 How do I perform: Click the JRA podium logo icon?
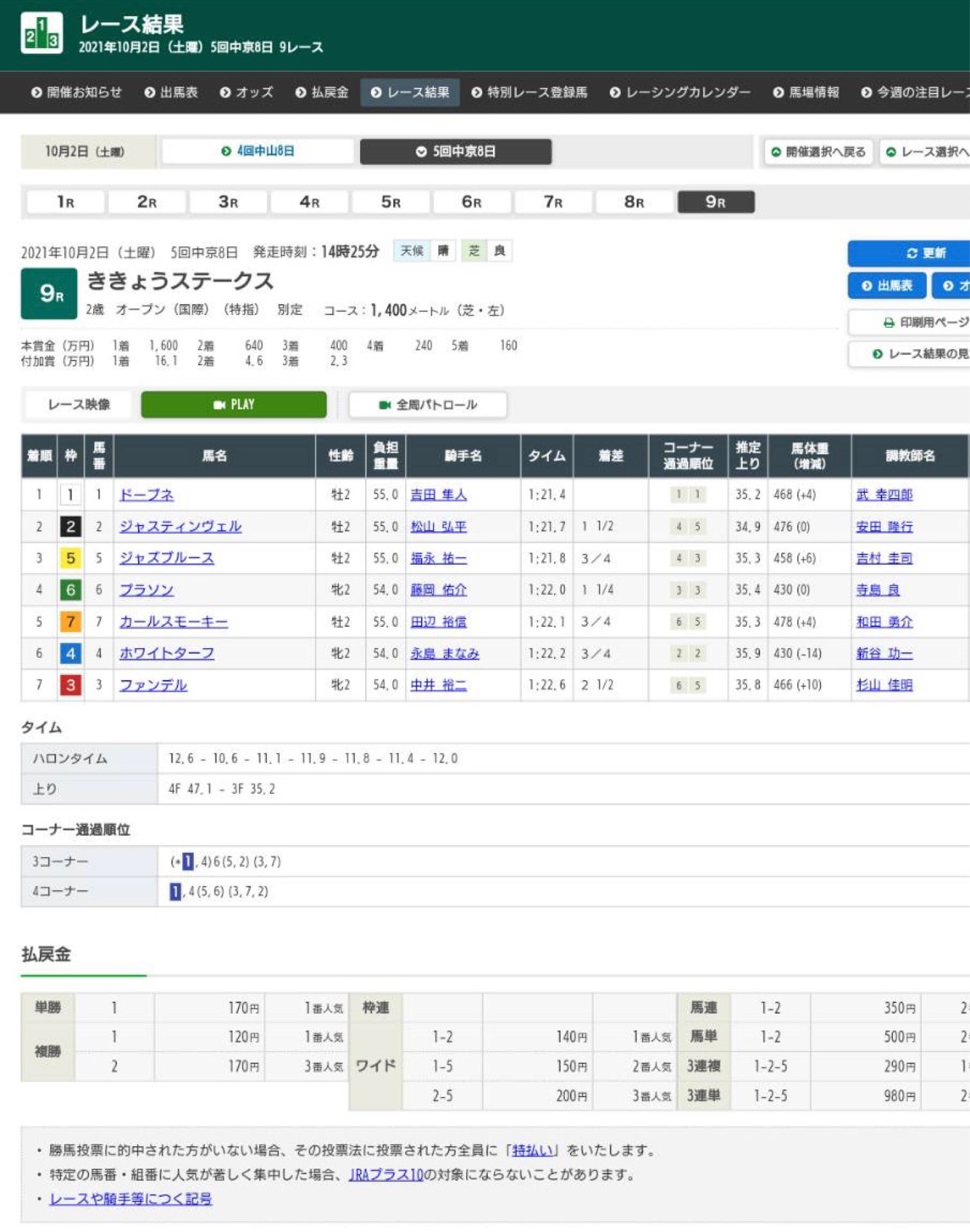pos(42,33)
